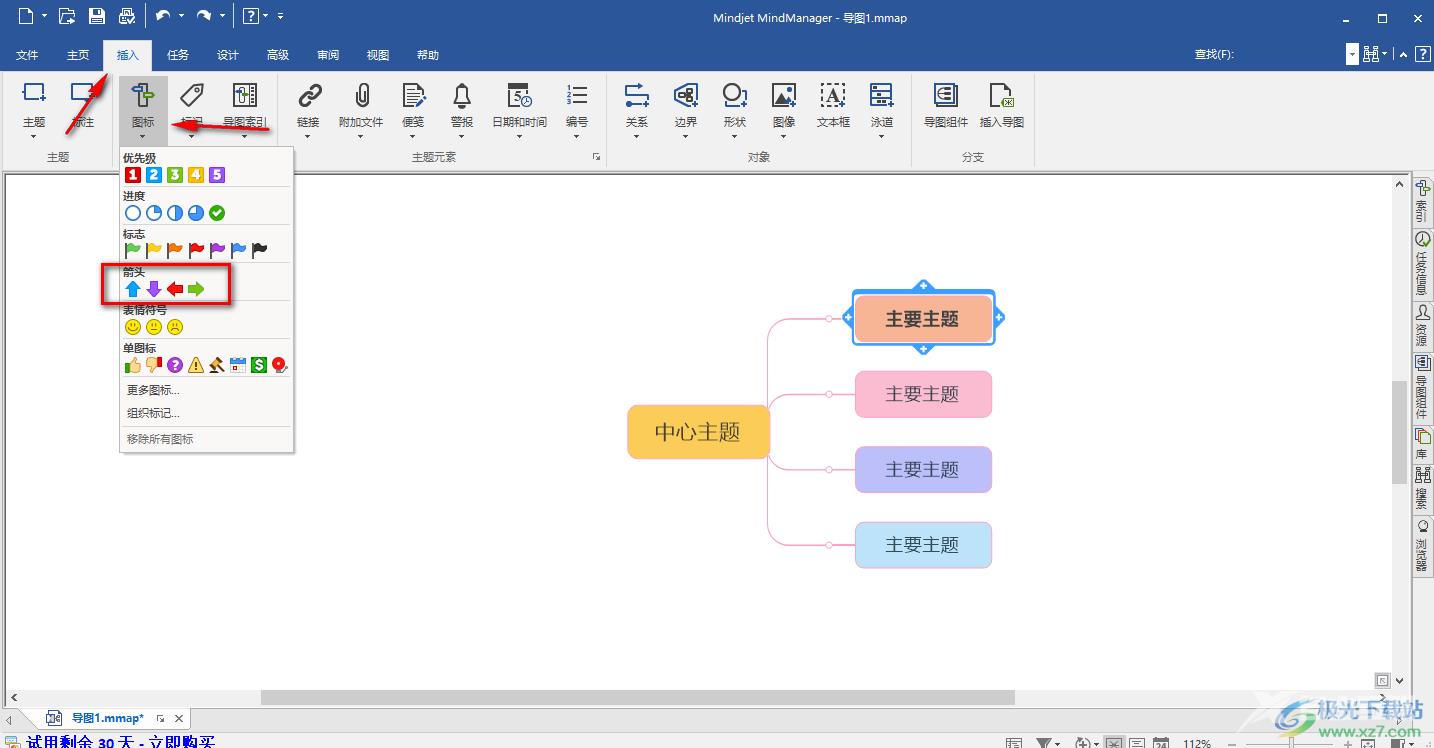Switch to the 主页 ribbon tab
Viewport: 1434px width, 748px height.
78,55
